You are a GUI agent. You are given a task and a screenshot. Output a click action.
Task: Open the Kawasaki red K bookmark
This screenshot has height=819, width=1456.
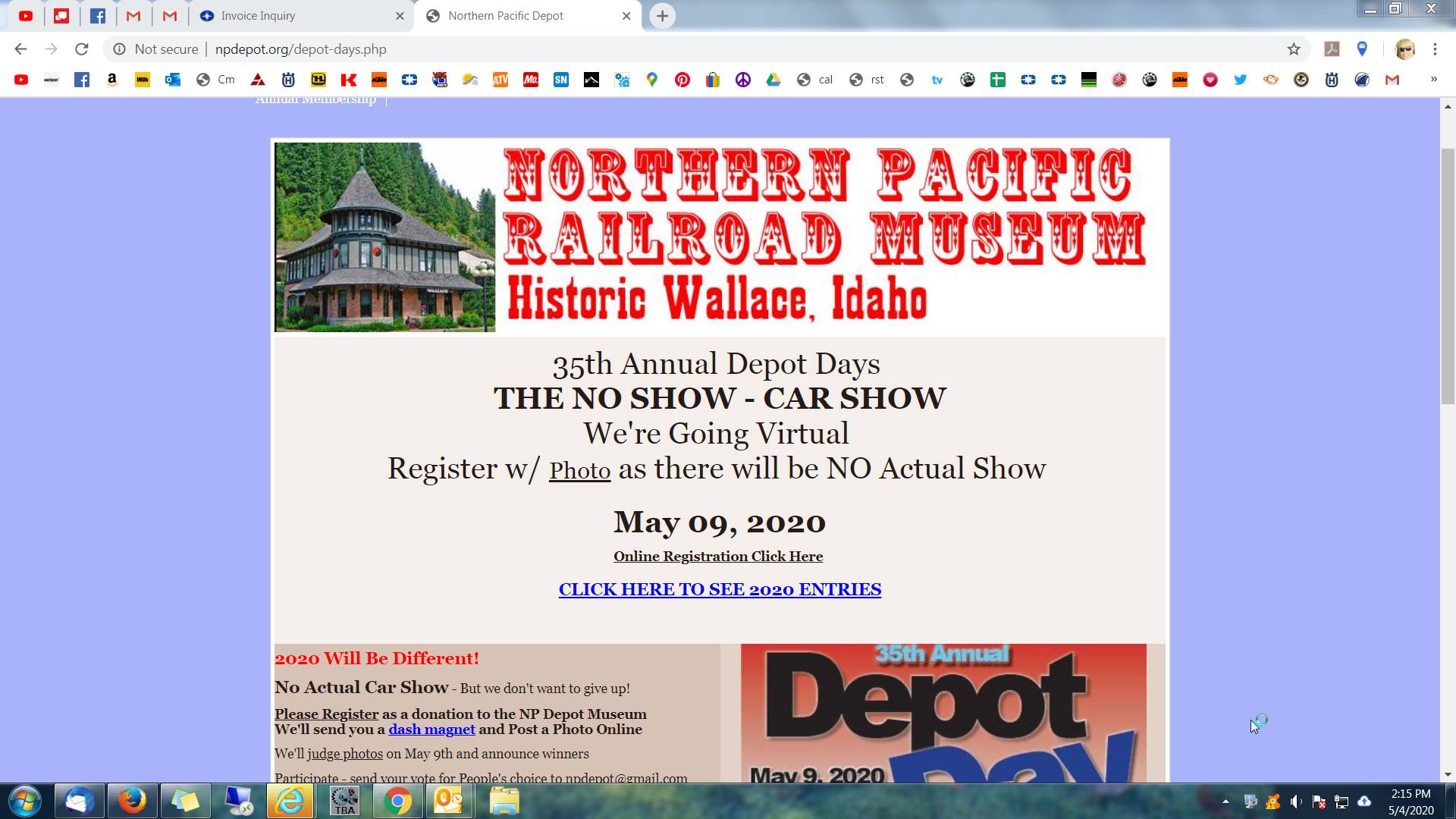[349, 80]
